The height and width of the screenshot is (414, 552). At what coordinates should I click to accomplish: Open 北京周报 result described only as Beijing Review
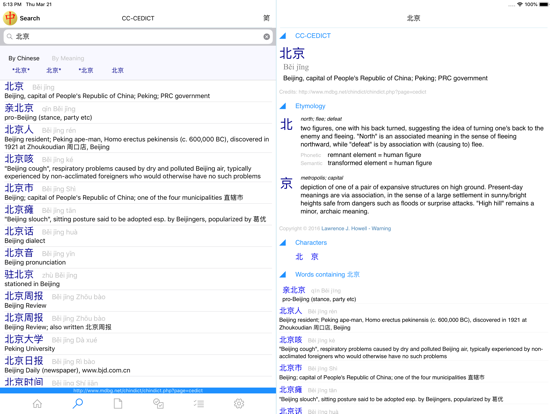pyautogui.click(x=138, y=300)
